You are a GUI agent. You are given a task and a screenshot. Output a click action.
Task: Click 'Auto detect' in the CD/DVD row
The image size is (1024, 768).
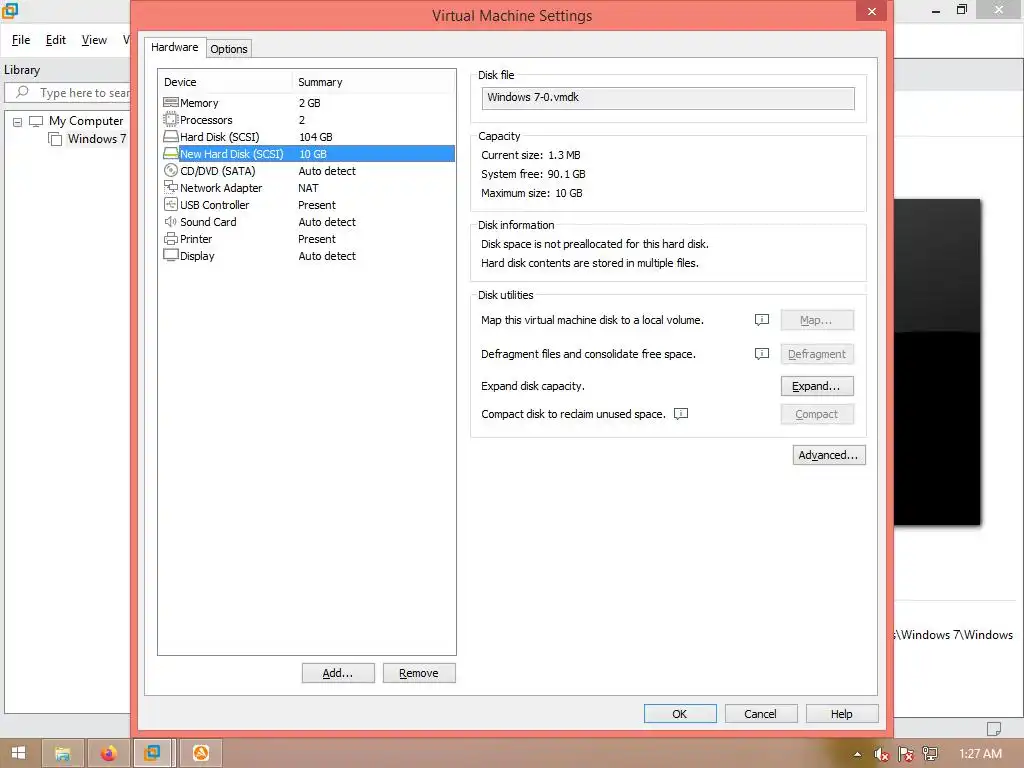(327, 171)
